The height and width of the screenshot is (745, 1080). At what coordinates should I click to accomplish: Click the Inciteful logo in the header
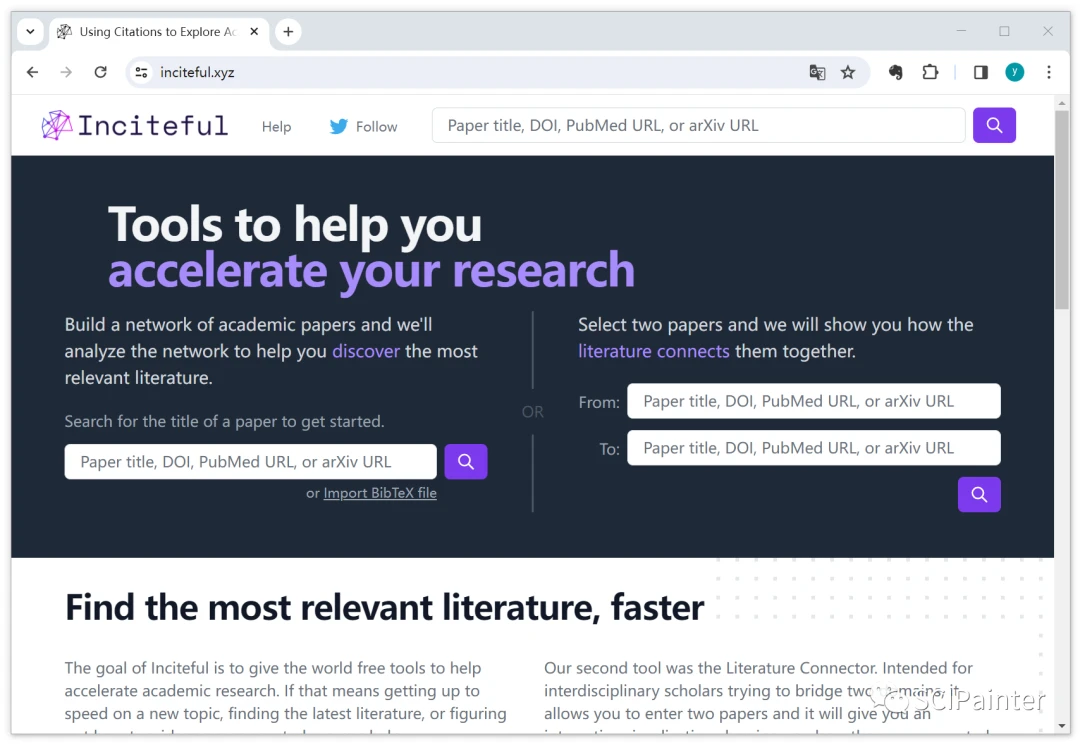click(135, 125)
